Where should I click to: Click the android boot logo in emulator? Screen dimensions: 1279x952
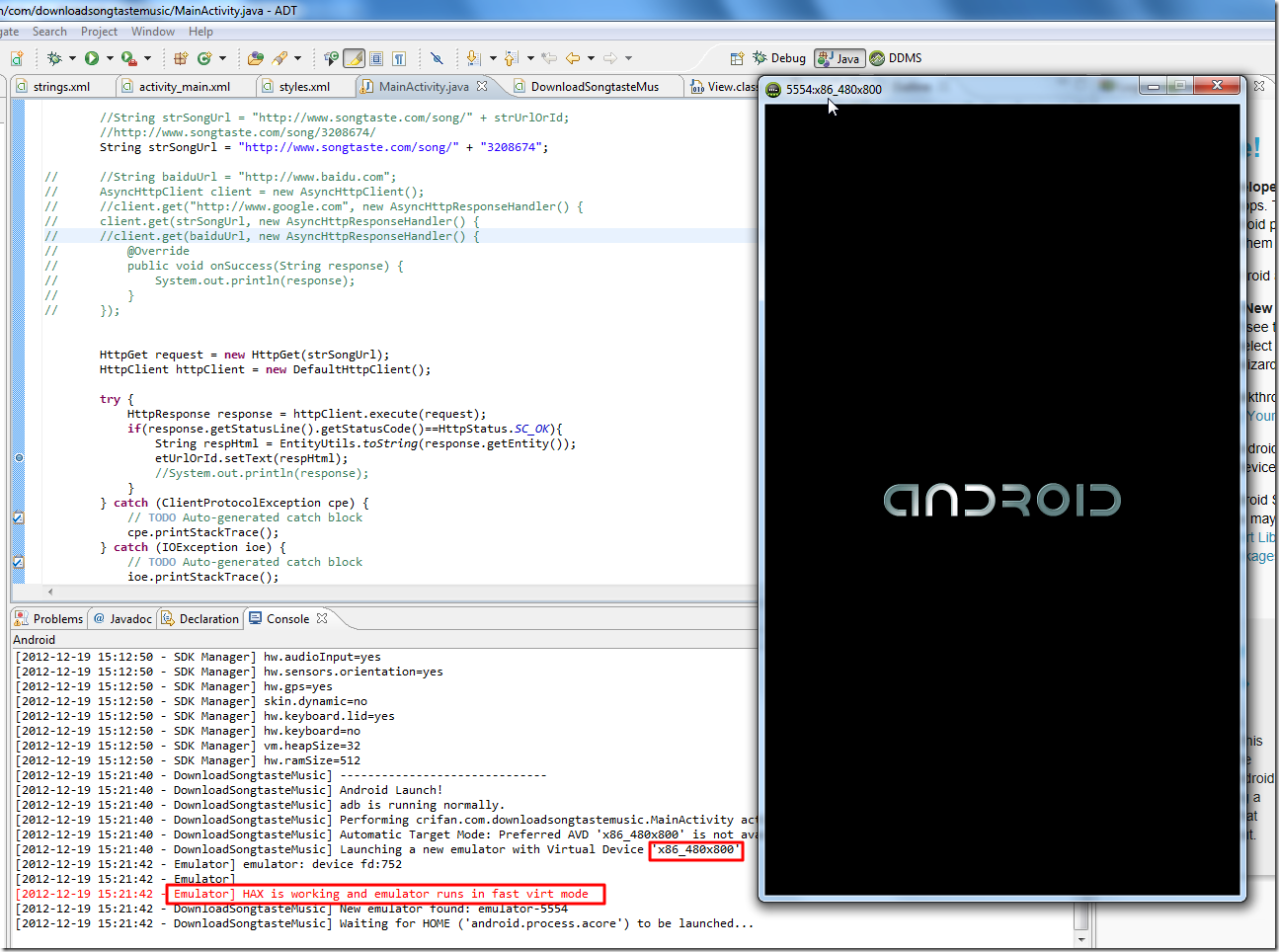click(1001, 500)
